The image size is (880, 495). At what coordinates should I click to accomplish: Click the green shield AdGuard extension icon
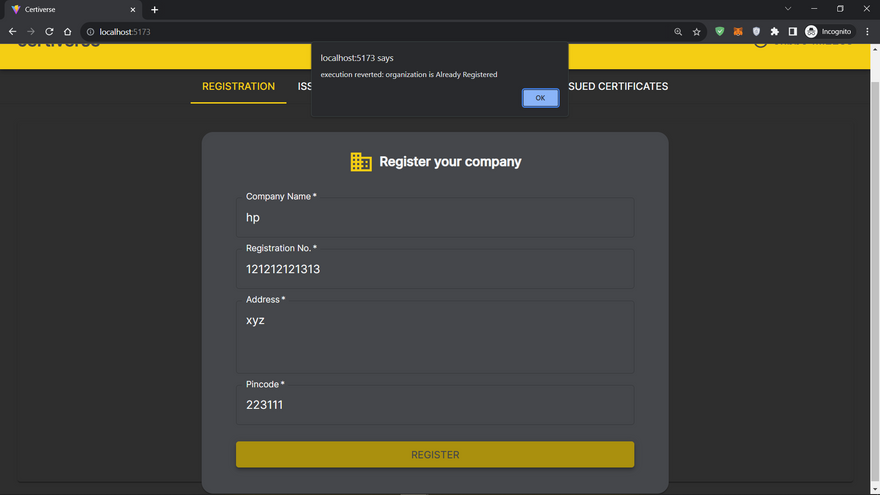point(719,32)
